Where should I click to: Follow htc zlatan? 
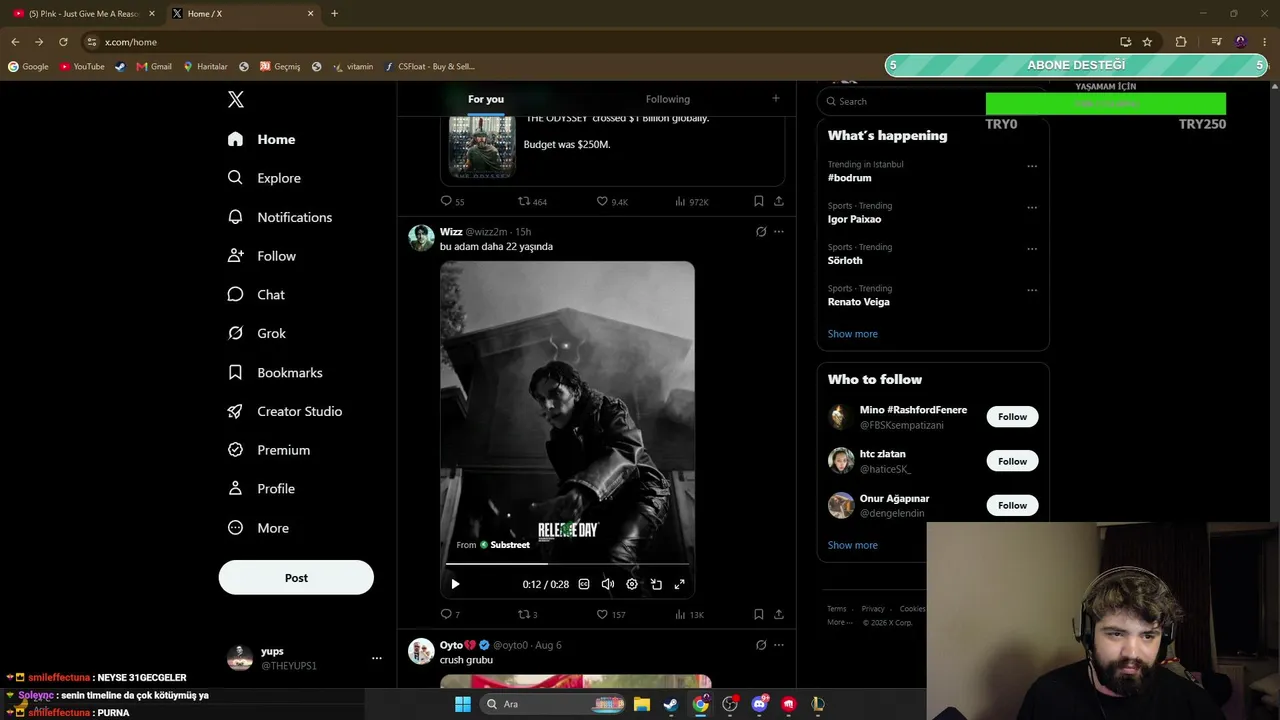tap(1012, 461)
